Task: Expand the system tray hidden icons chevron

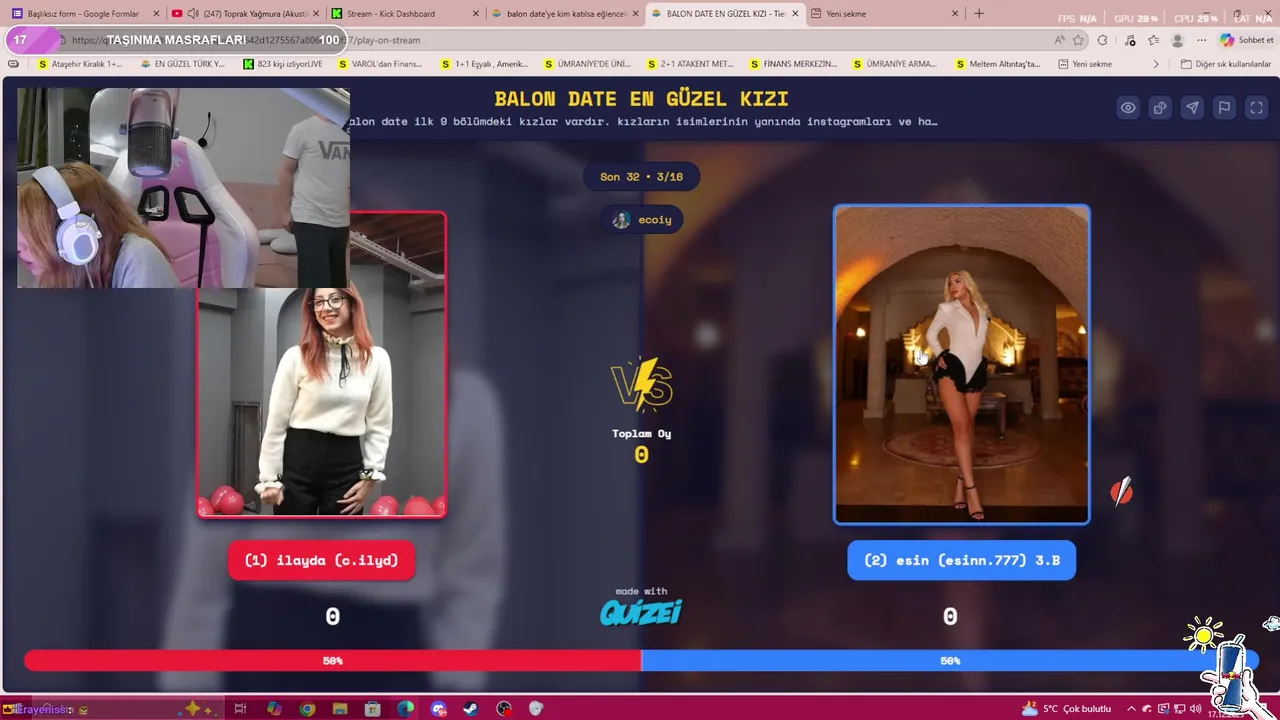Action: [1133, 709]
